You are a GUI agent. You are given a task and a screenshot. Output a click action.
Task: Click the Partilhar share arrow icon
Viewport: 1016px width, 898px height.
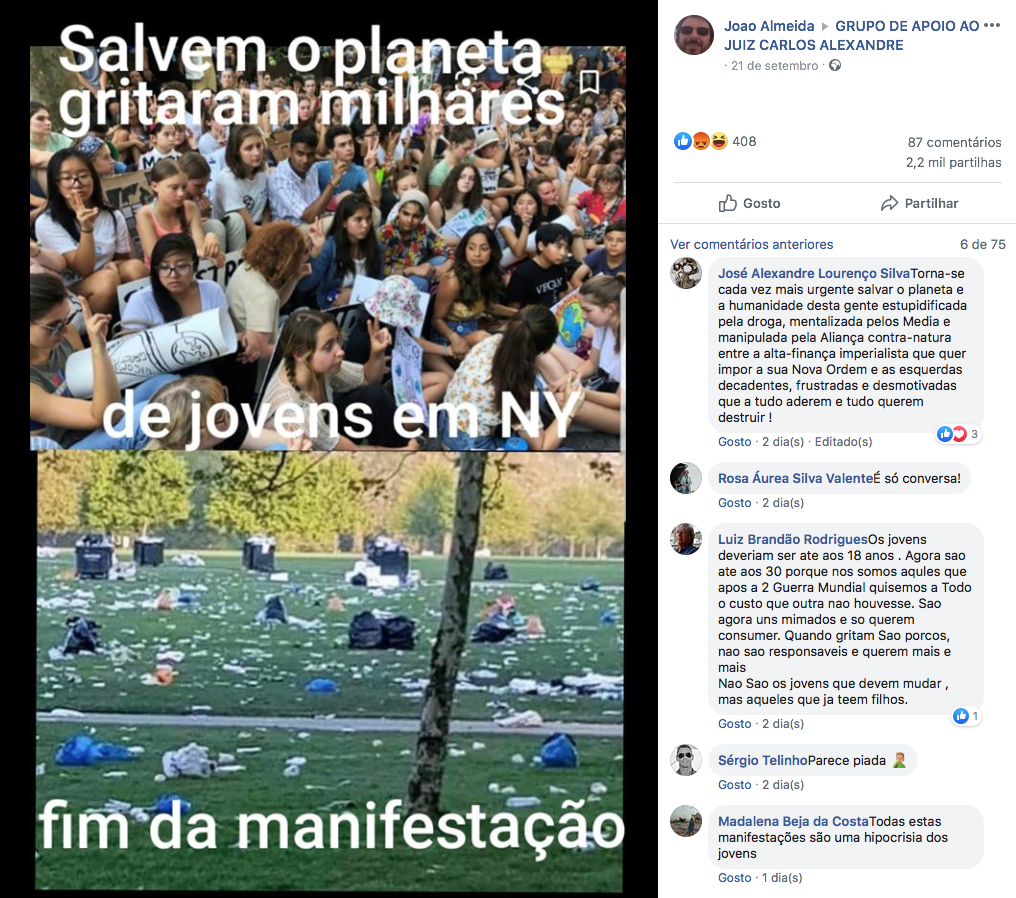tap(890, 203)
